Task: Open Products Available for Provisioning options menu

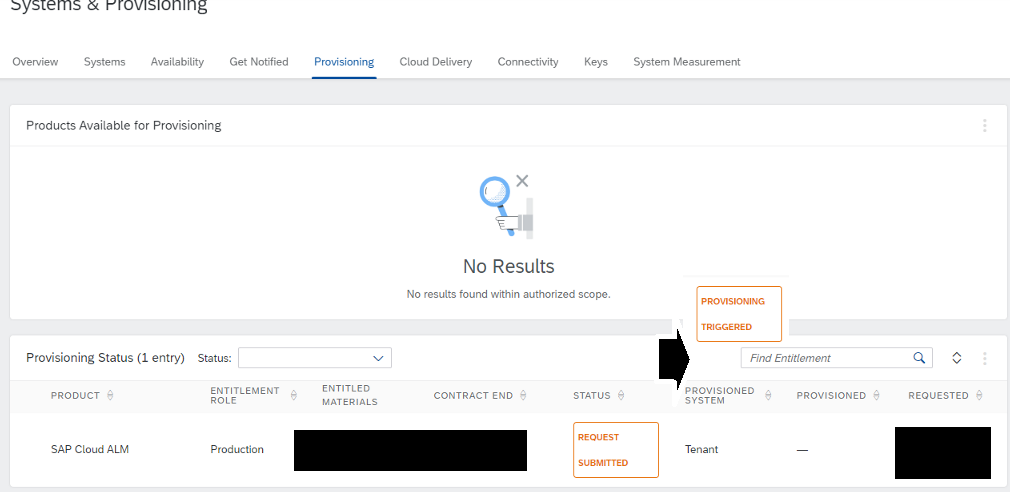Action: (984, 126)
